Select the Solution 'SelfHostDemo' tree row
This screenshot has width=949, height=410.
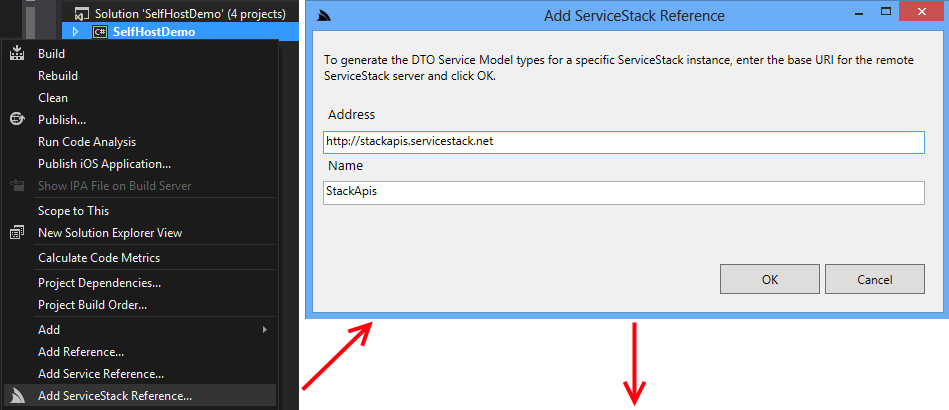tap(180, 13)
